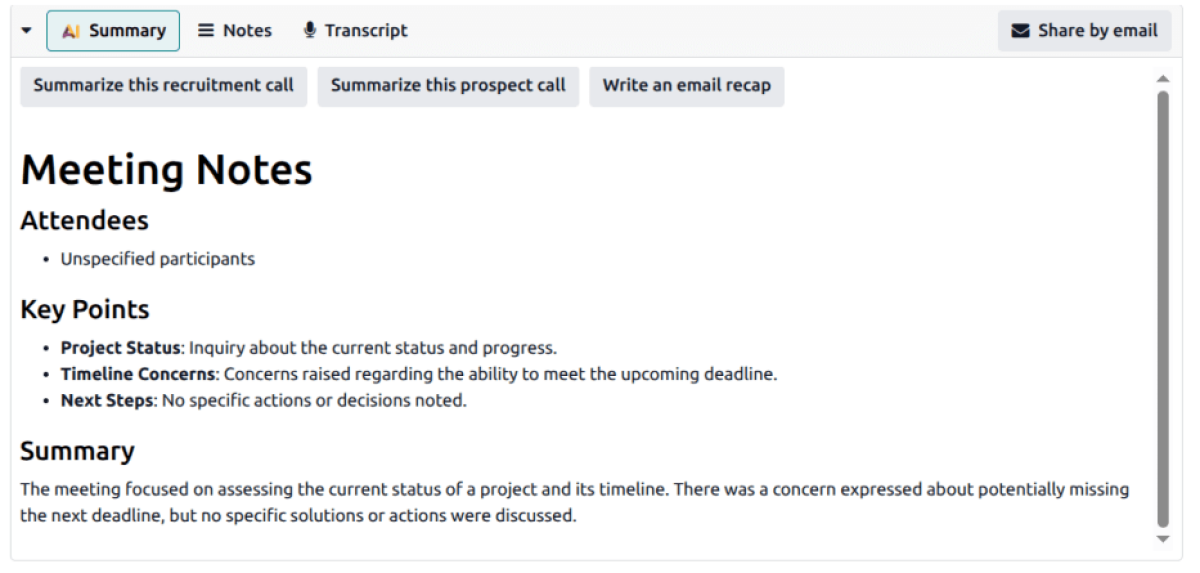The image size is (1200, 573).
Task: Click the bold Timeline Concerns text
Action: point(138,375)
